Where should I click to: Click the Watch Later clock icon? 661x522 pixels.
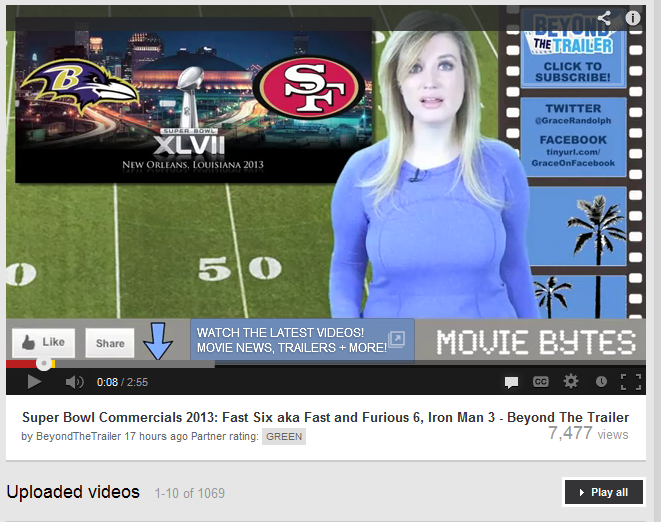(601, 382)
